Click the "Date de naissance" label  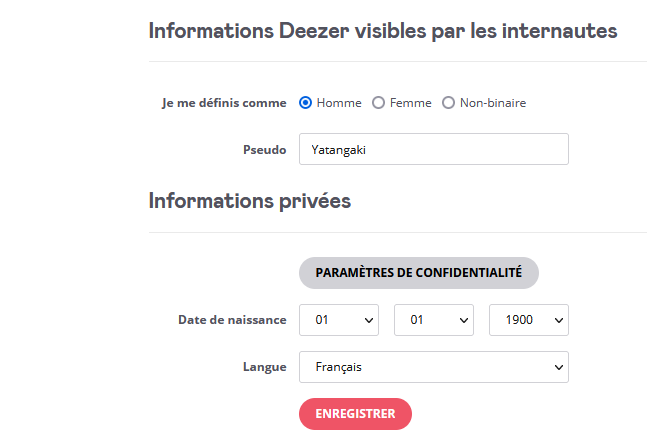point(232,320)
